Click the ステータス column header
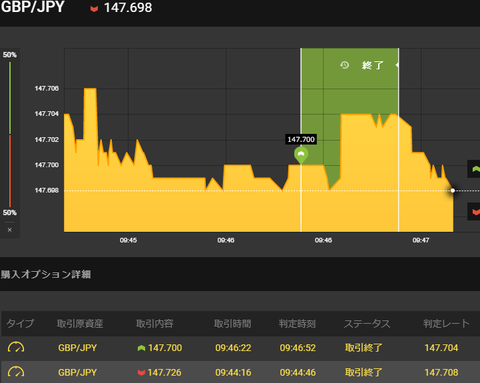Viewport: 480px width, 383px height. 367,323
